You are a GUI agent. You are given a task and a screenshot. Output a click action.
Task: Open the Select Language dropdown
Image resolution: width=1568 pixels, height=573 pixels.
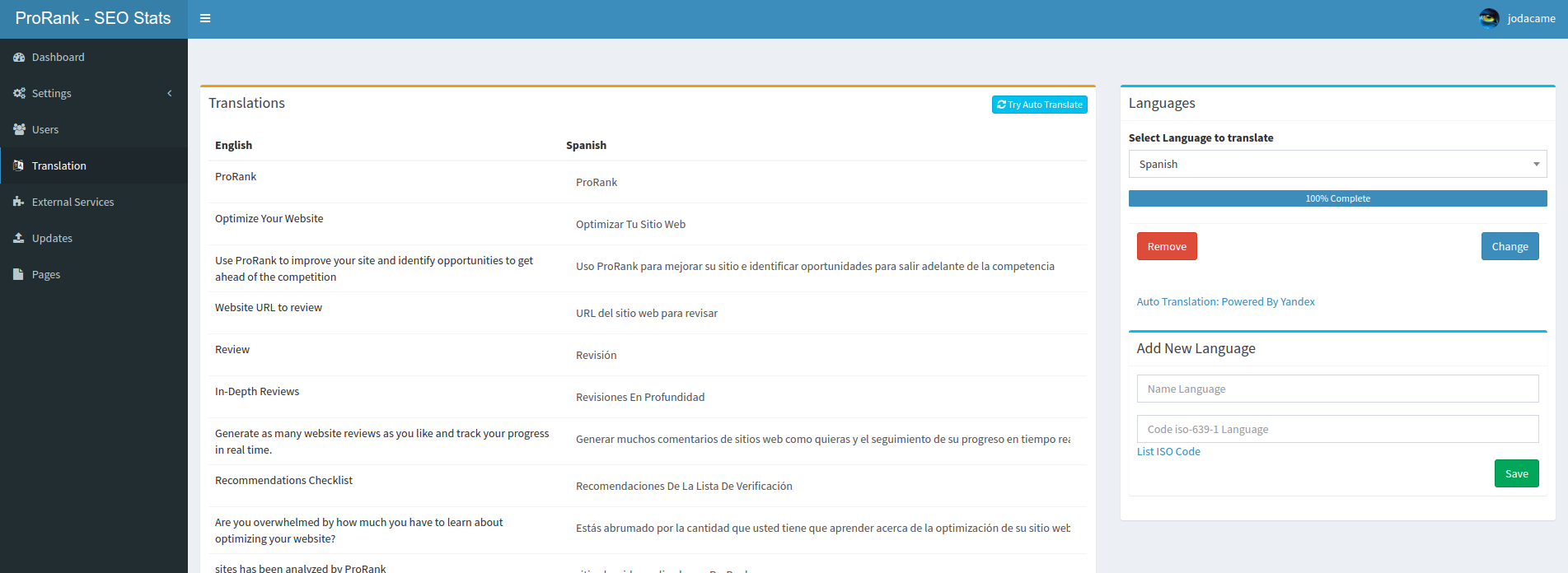[x=1337, y=164]
